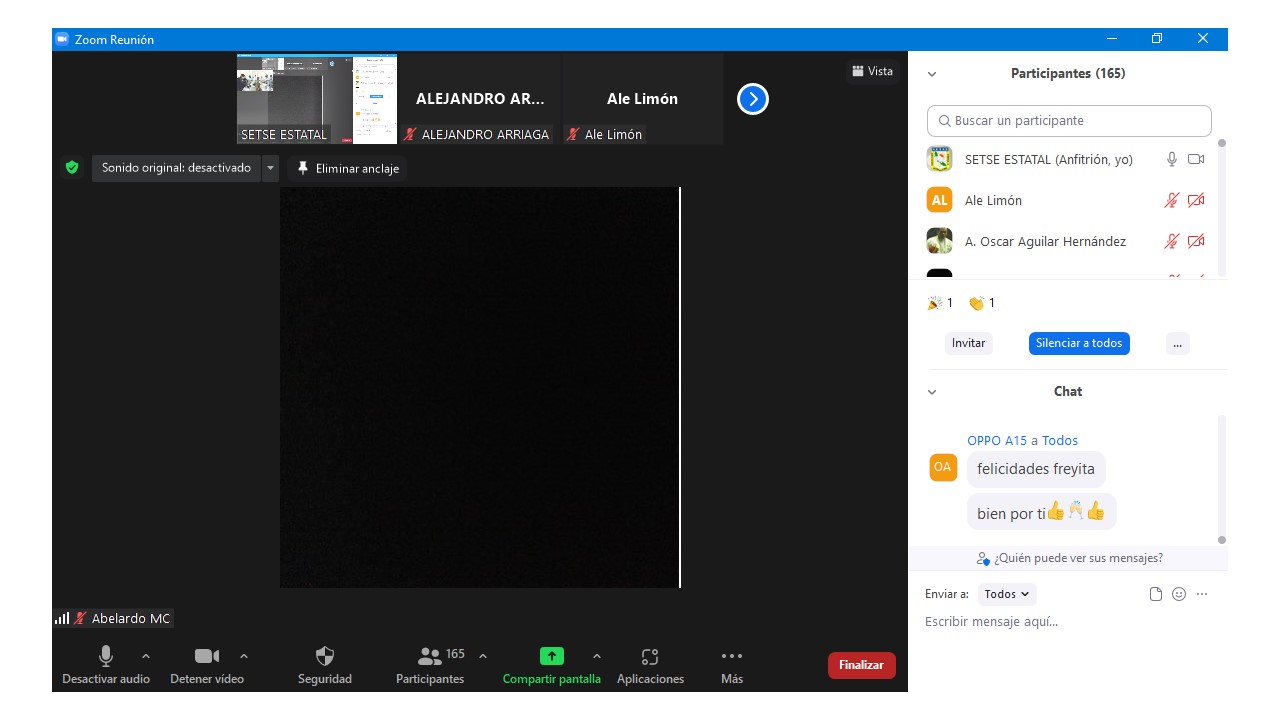Click the participants list scrollbar
Image resolution: width=1280 pixels, height=720 pixels.
[x=1221, y=208]
